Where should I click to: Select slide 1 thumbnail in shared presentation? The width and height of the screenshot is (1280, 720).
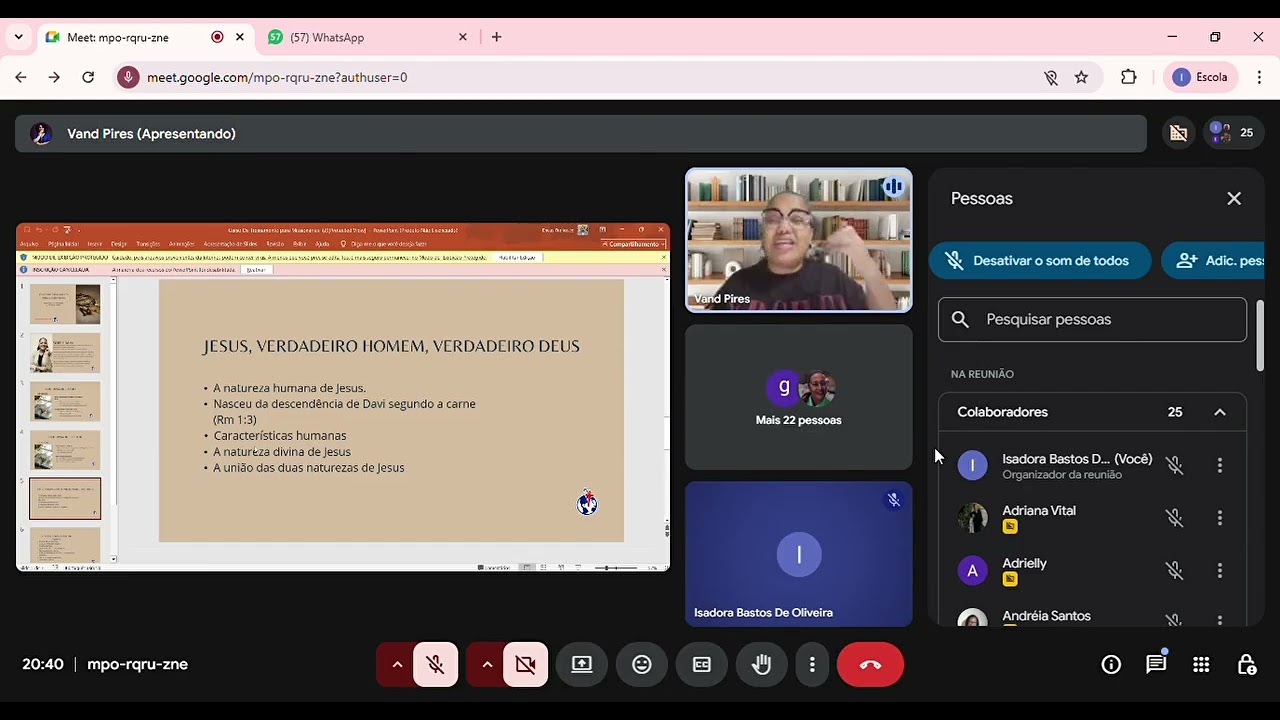(x=65, y=304)
